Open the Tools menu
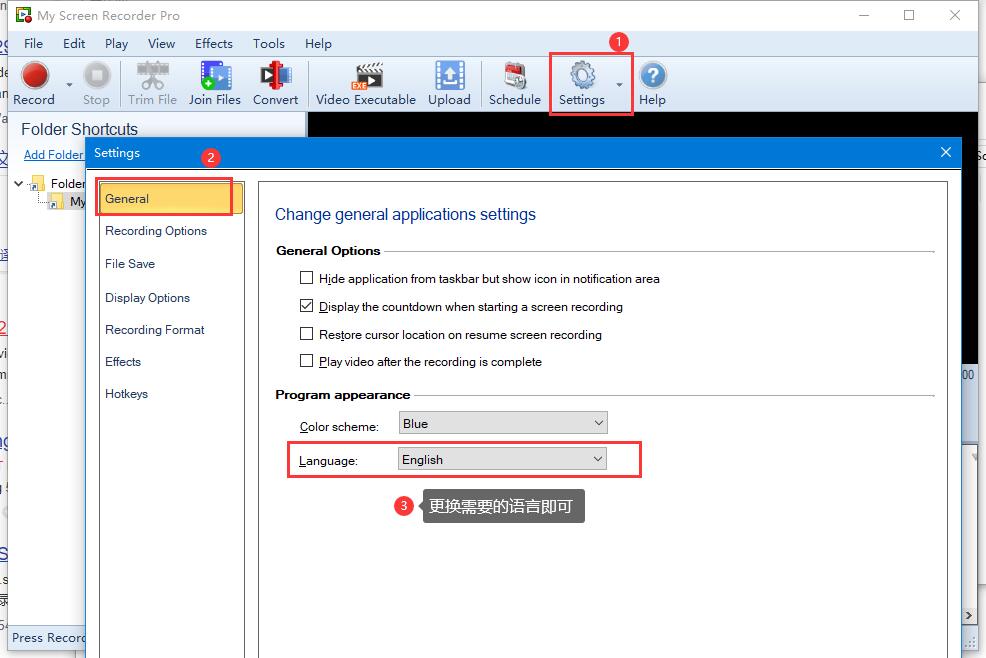Image resolution: width=986 pixels, height=658 pixels. click(x=269, y=43)
